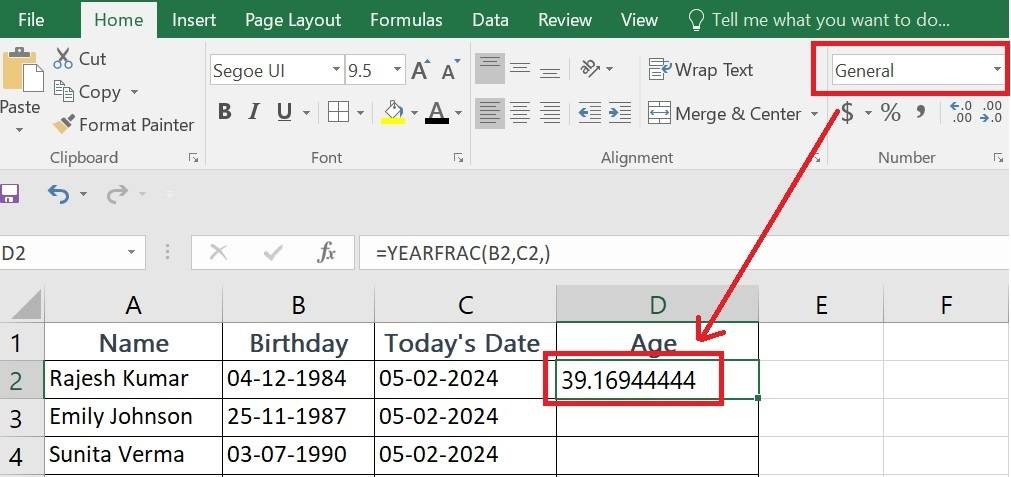
Task: Open the General number format dropdown
Action: [997, 70]
